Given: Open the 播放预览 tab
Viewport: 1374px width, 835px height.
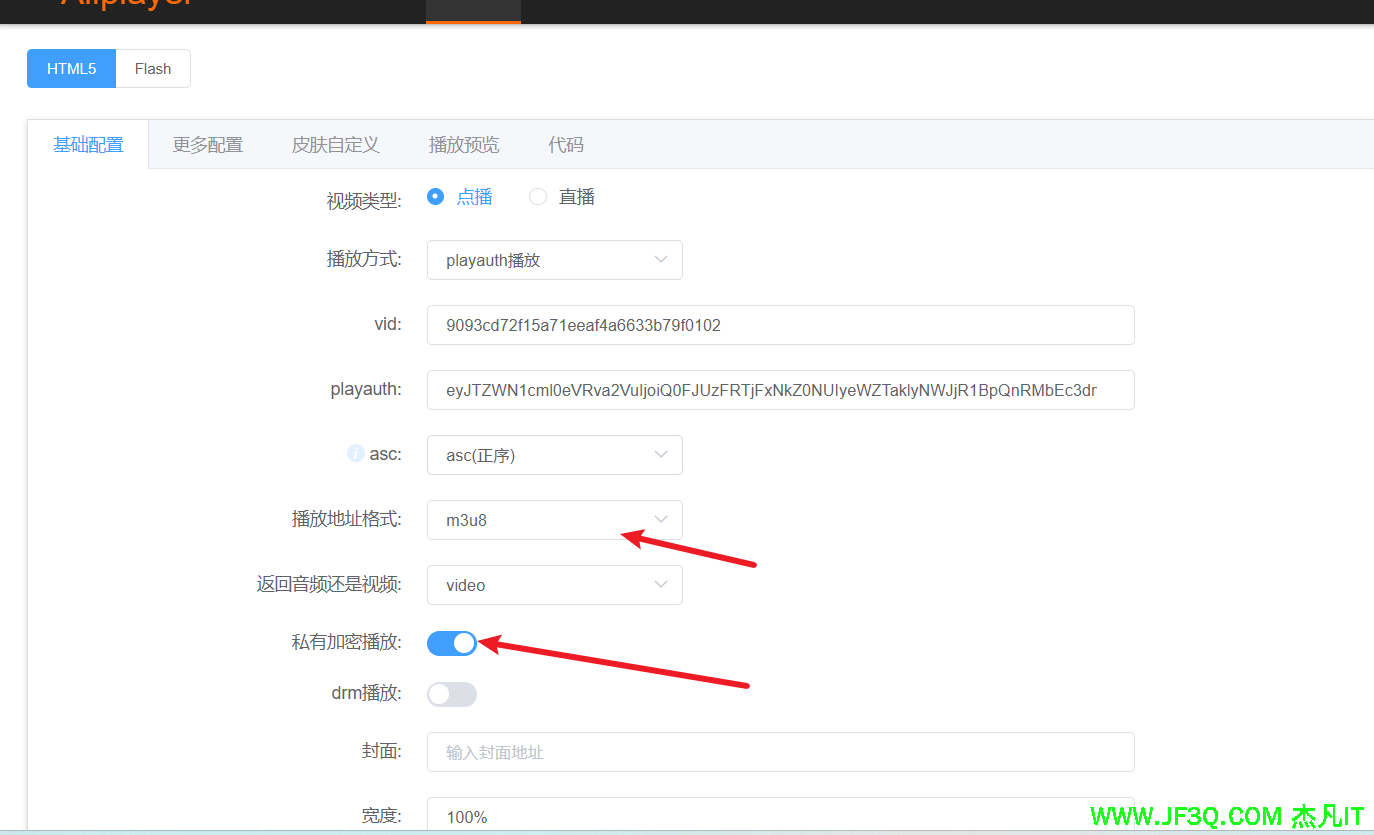Looking at the screenshot, I should point(464,145).
